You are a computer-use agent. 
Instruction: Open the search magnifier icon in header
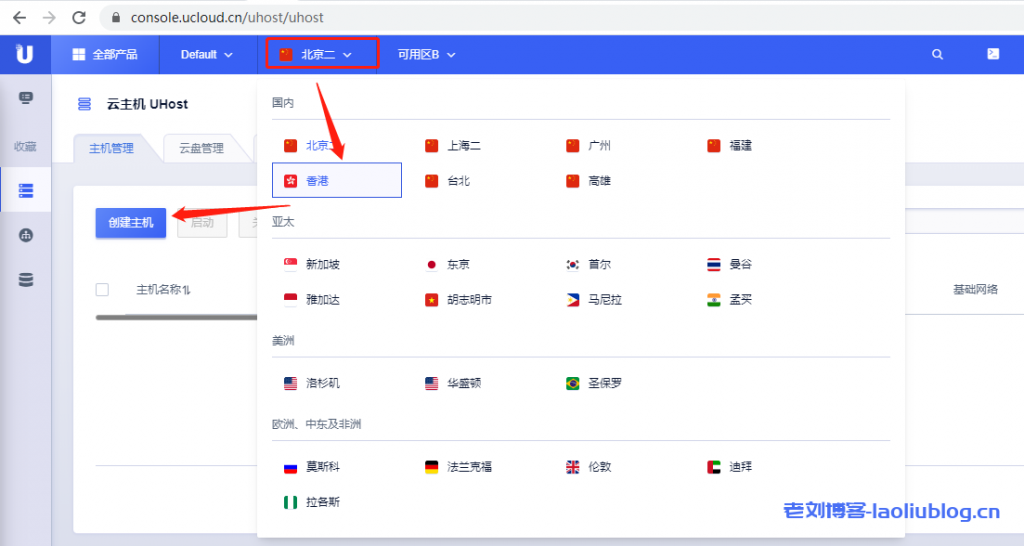pos(937,55)
